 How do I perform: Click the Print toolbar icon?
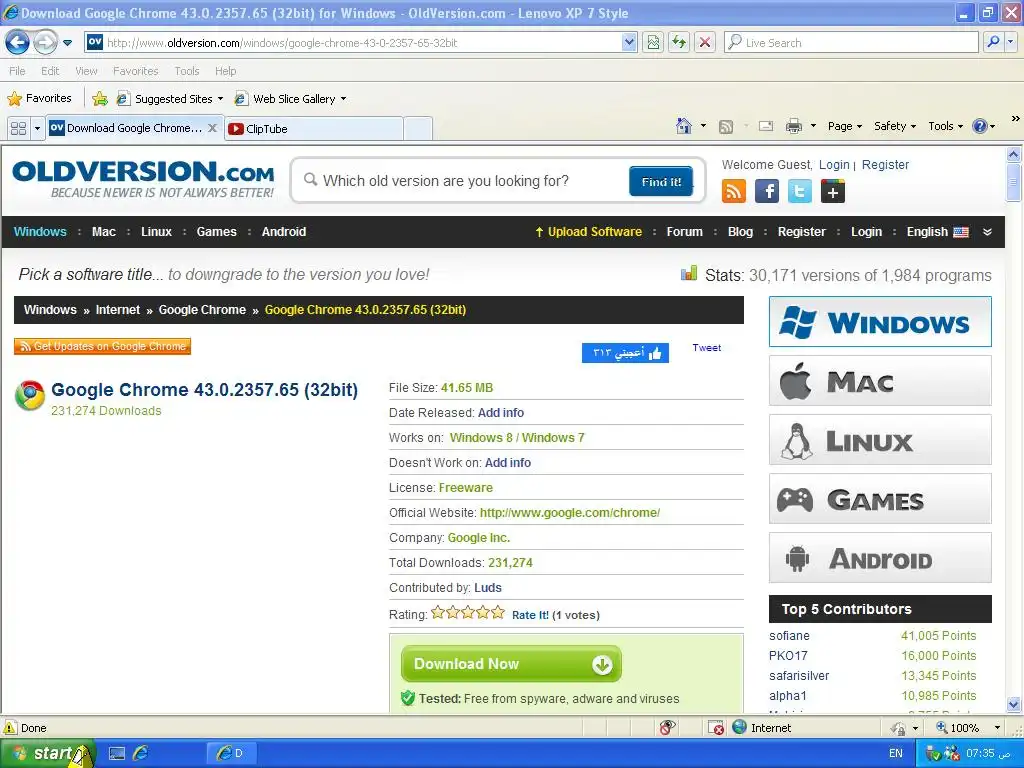[793, 126]
